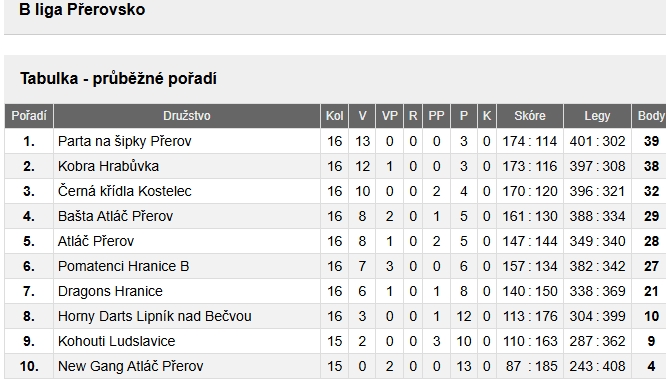This screenshot has height=379, width=666.
Task: Click the Družstvo column header
Action: (187, 116)
